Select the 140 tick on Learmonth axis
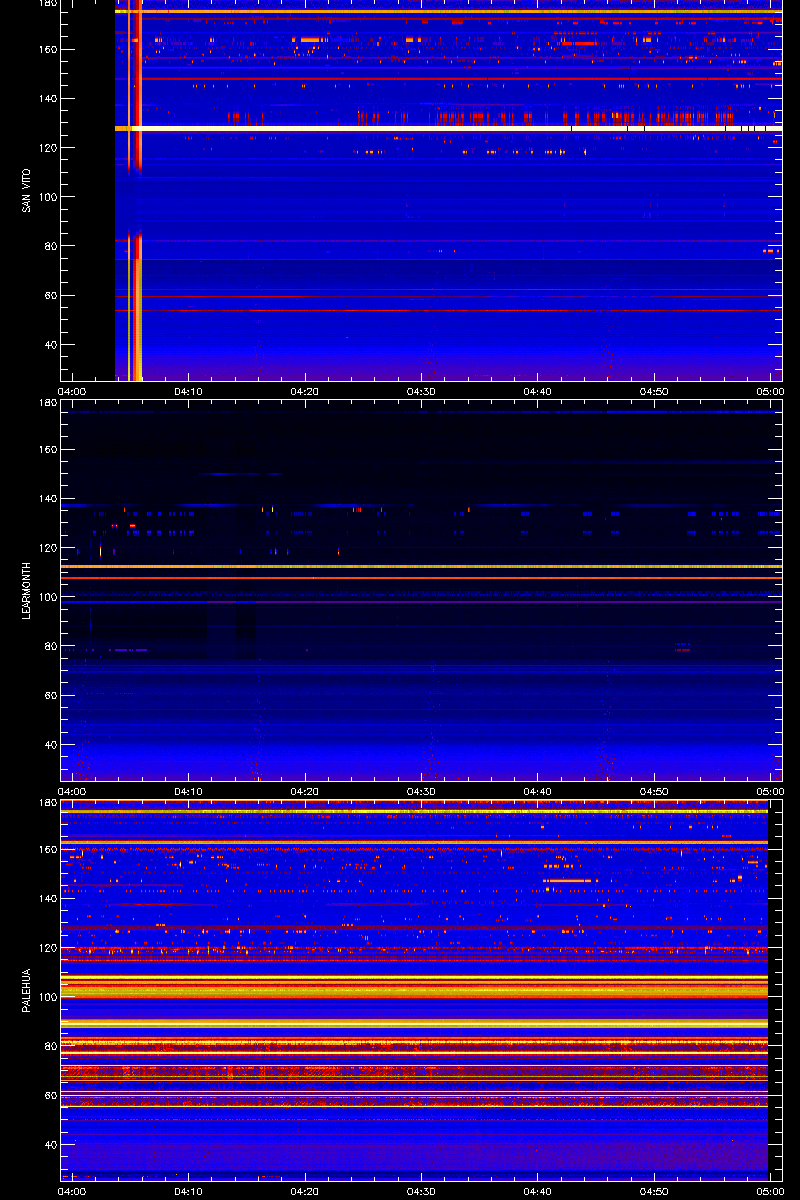 [x=47, y=498]
